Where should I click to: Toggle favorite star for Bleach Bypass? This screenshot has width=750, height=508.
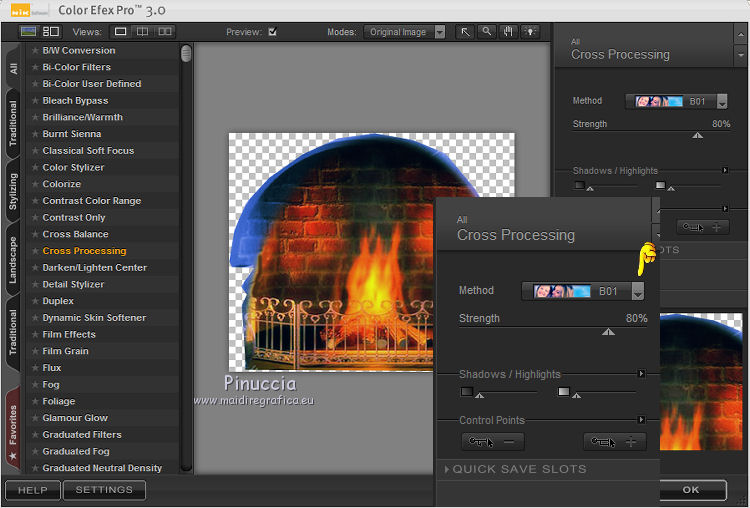[x=35, y=100]
